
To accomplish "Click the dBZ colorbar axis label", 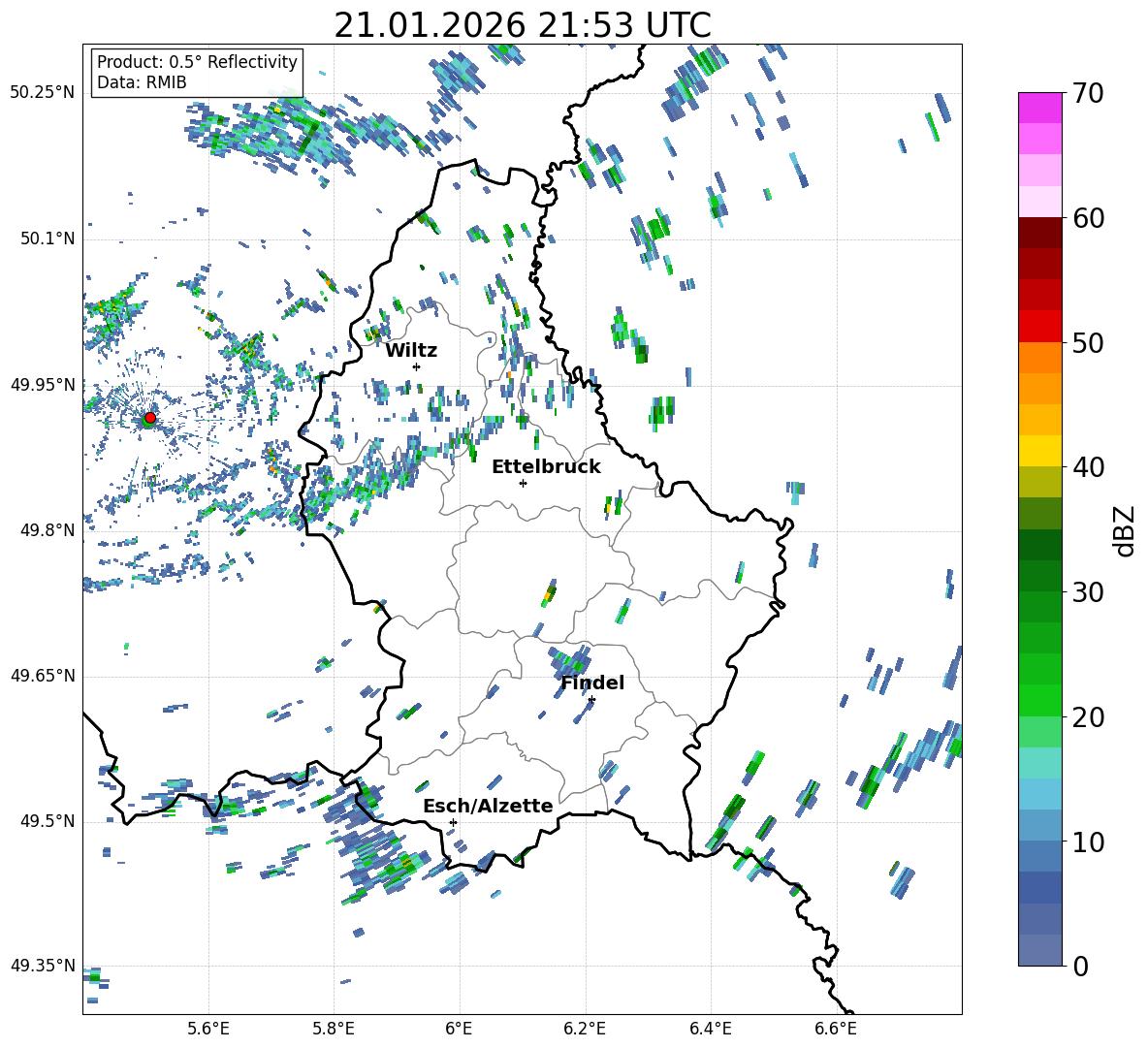I will point(1125,530).
